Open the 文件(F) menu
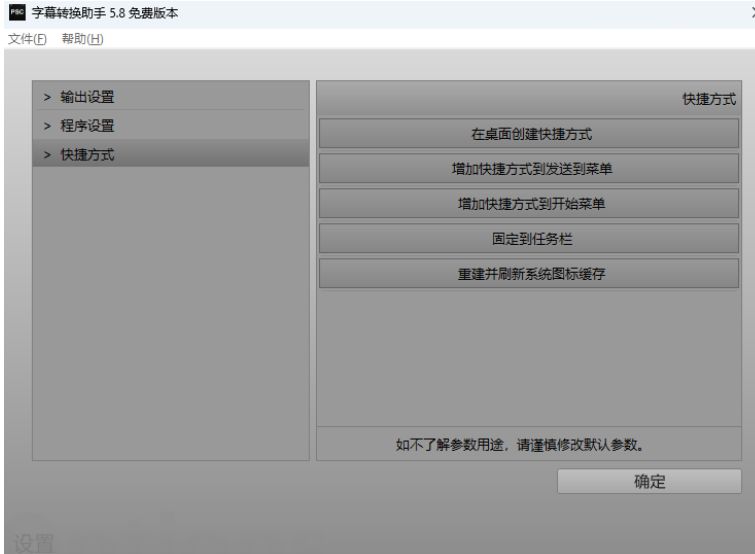 coord(27,39)
